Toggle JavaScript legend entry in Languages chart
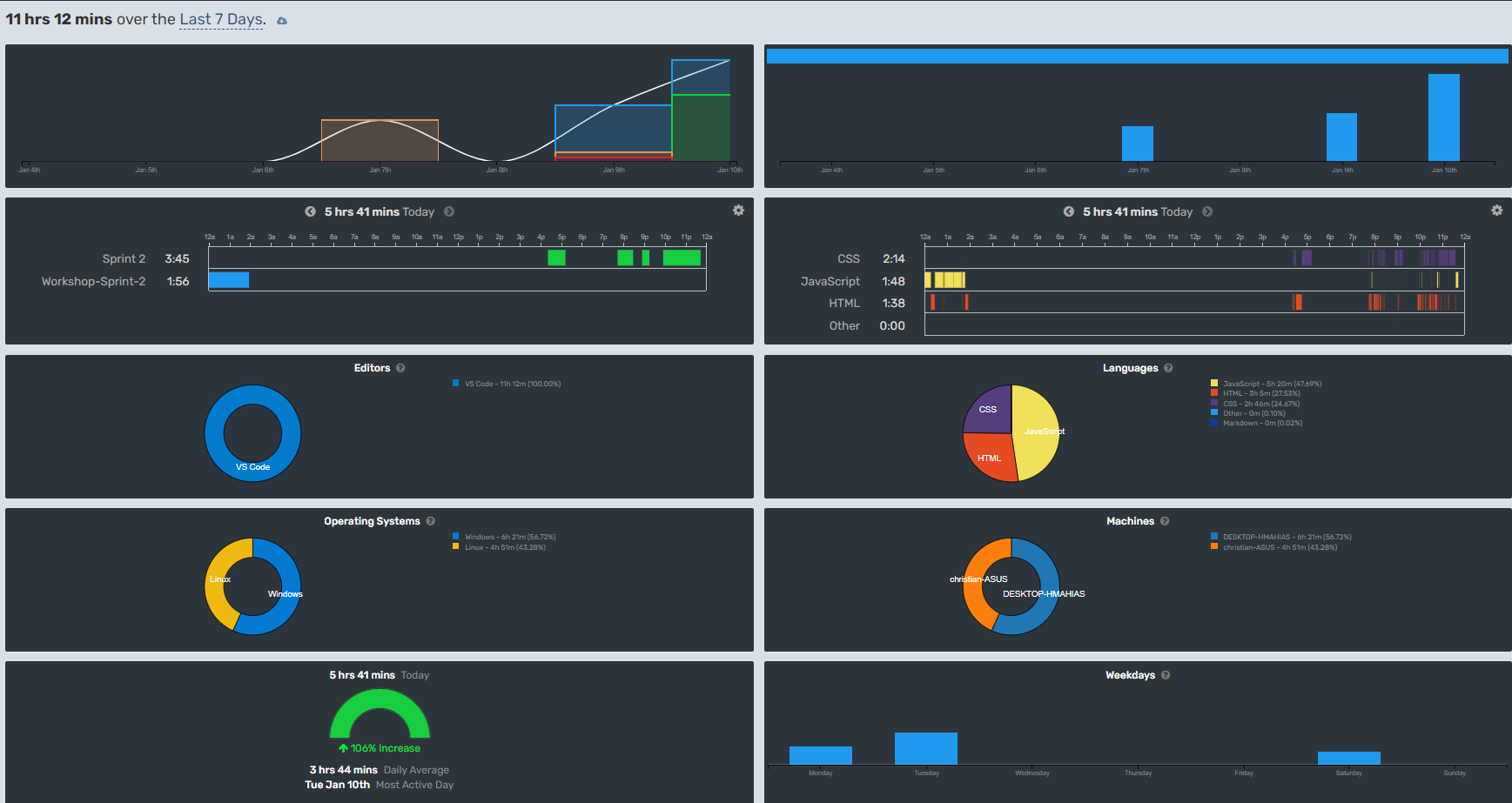Screen dimensions: 1512x803 pyautogui.click(x=1267, y=384)
